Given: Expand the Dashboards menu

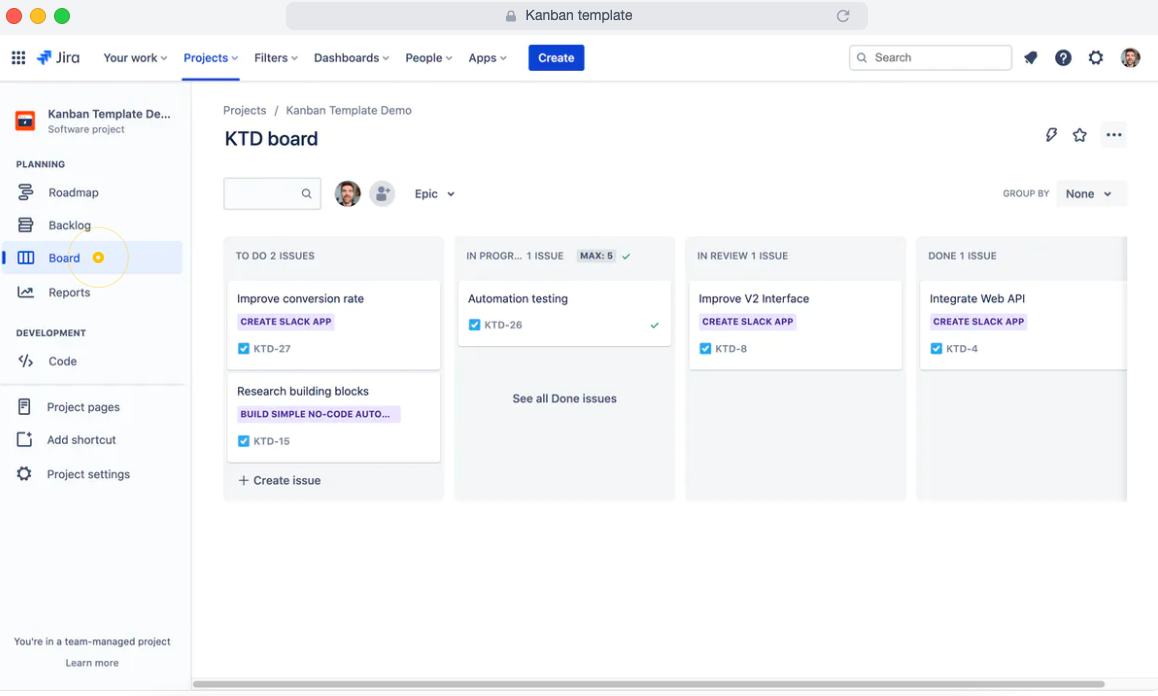Looking at the screenshot, I should tap(351, 58).
